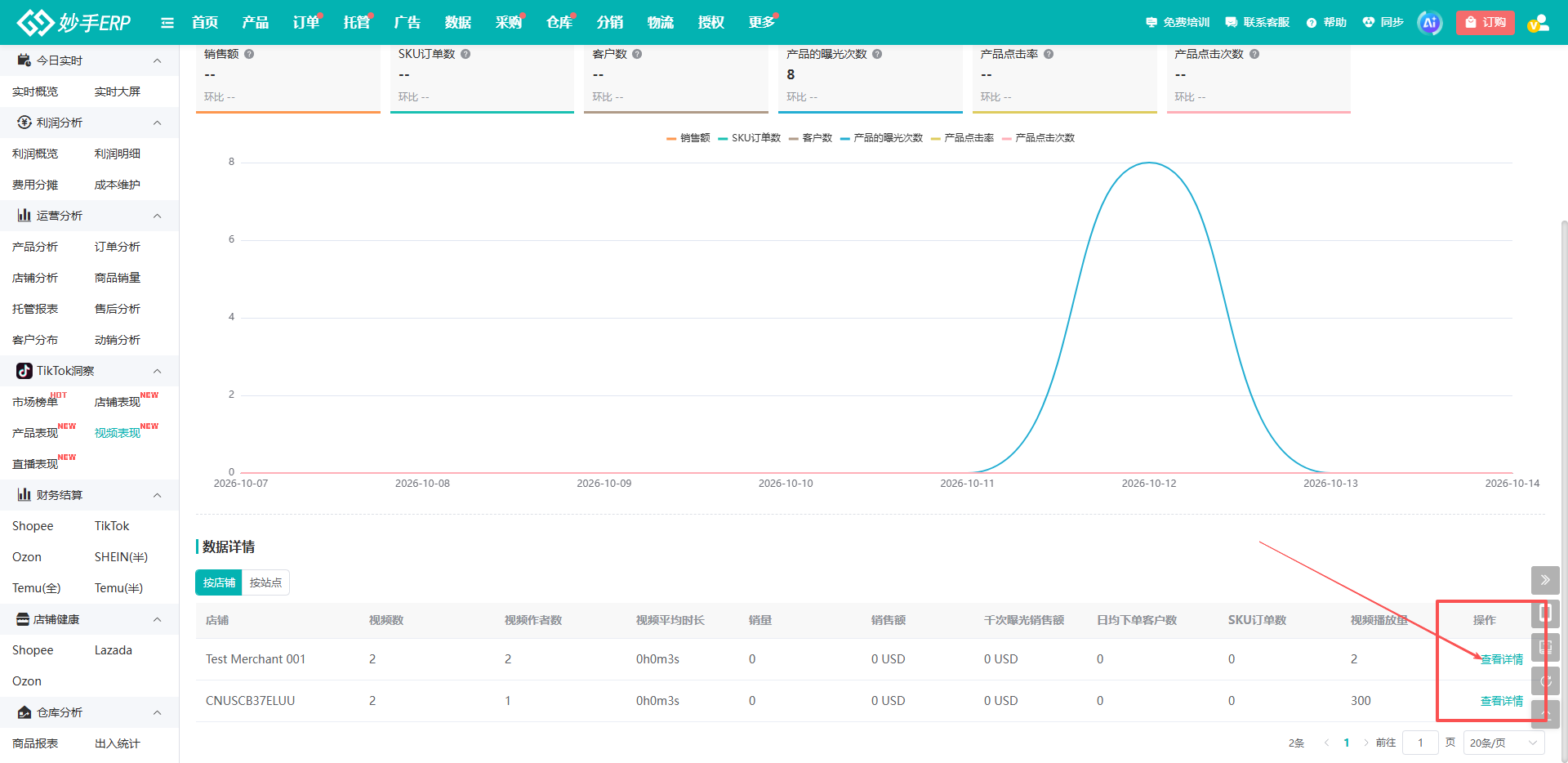Open 市场榜单 in the sidebar
The image size is (1568, 763).
pos(35,402)
